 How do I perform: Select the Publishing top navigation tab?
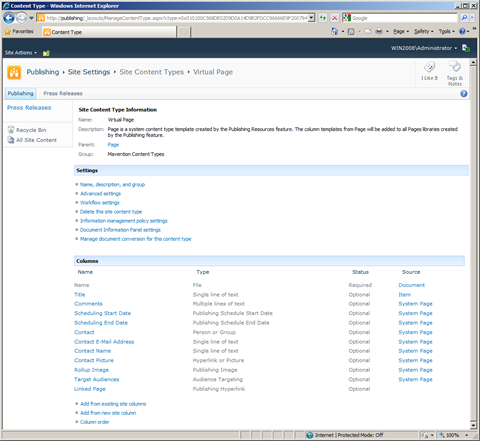(x=20, y=93)
